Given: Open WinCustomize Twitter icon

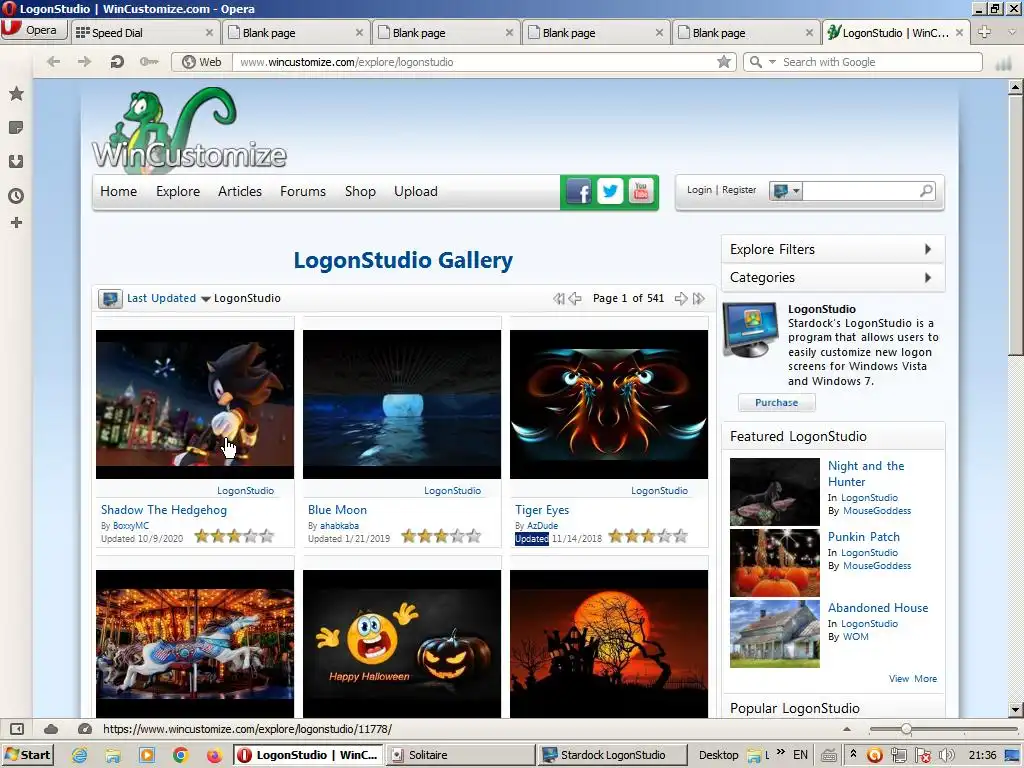Looking at the screenshot, I should 610,192.
